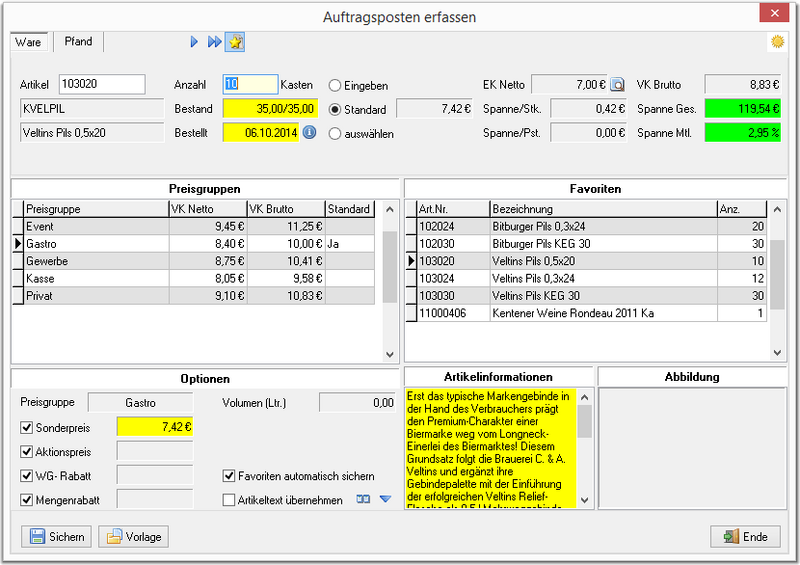Image resolution: width=800 pixels, height=565 pixels.
Task: Click the Anz. column header
Action: coord(742,209)
